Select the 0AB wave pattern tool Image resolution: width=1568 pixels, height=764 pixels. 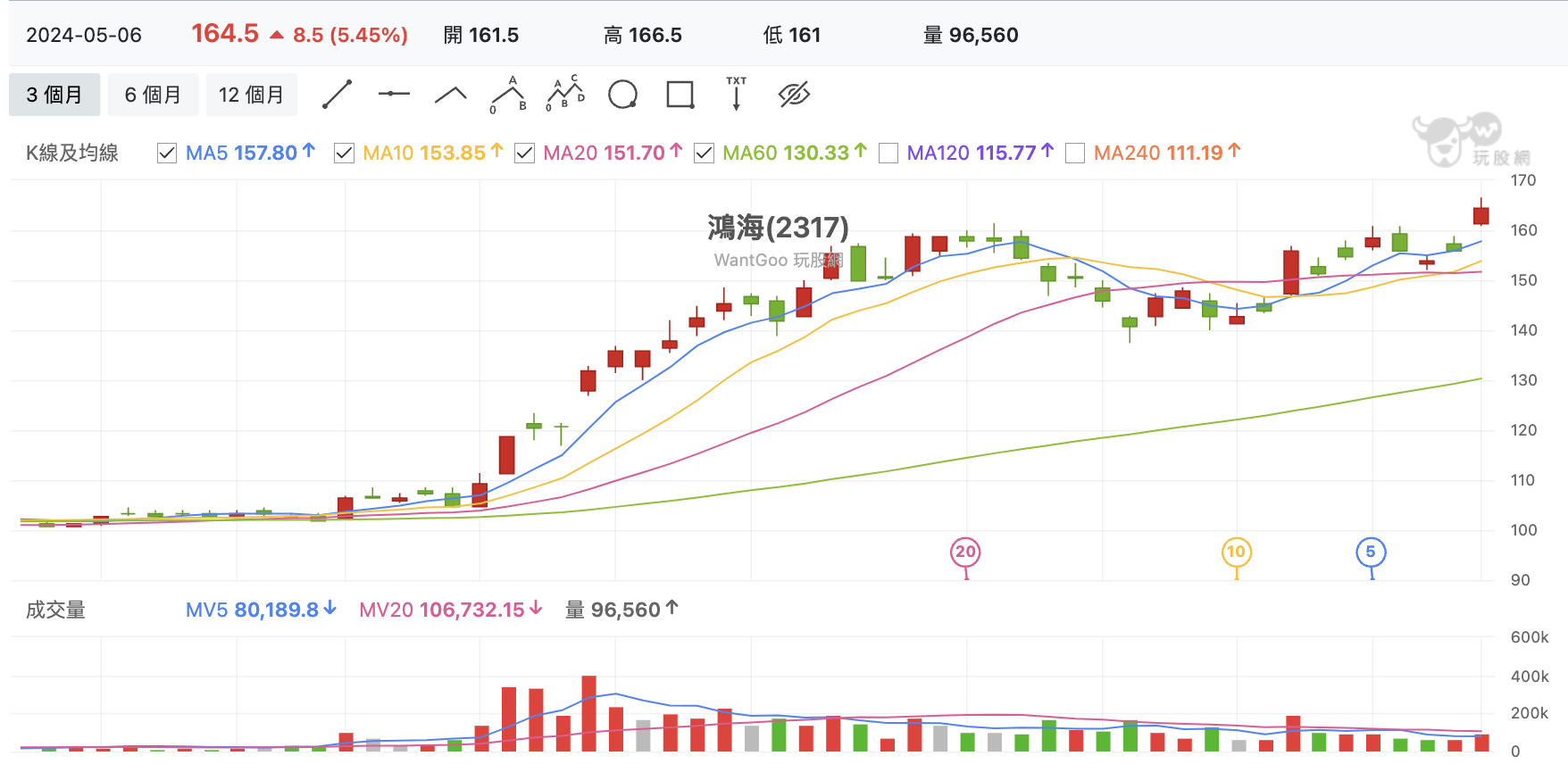point(508,94)
